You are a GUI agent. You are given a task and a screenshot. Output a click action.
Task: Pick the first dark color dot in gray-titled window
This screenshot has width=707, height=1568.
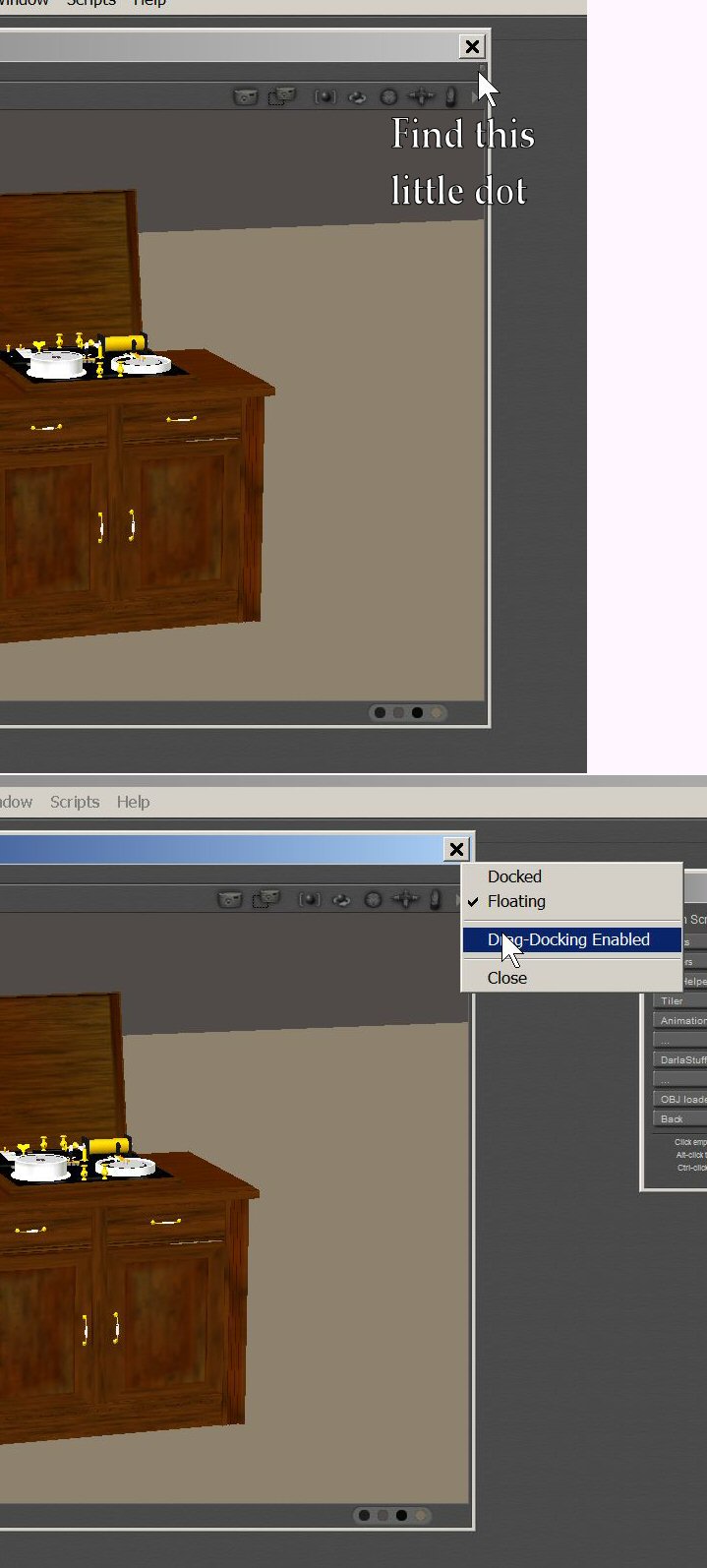click(381, 712)
